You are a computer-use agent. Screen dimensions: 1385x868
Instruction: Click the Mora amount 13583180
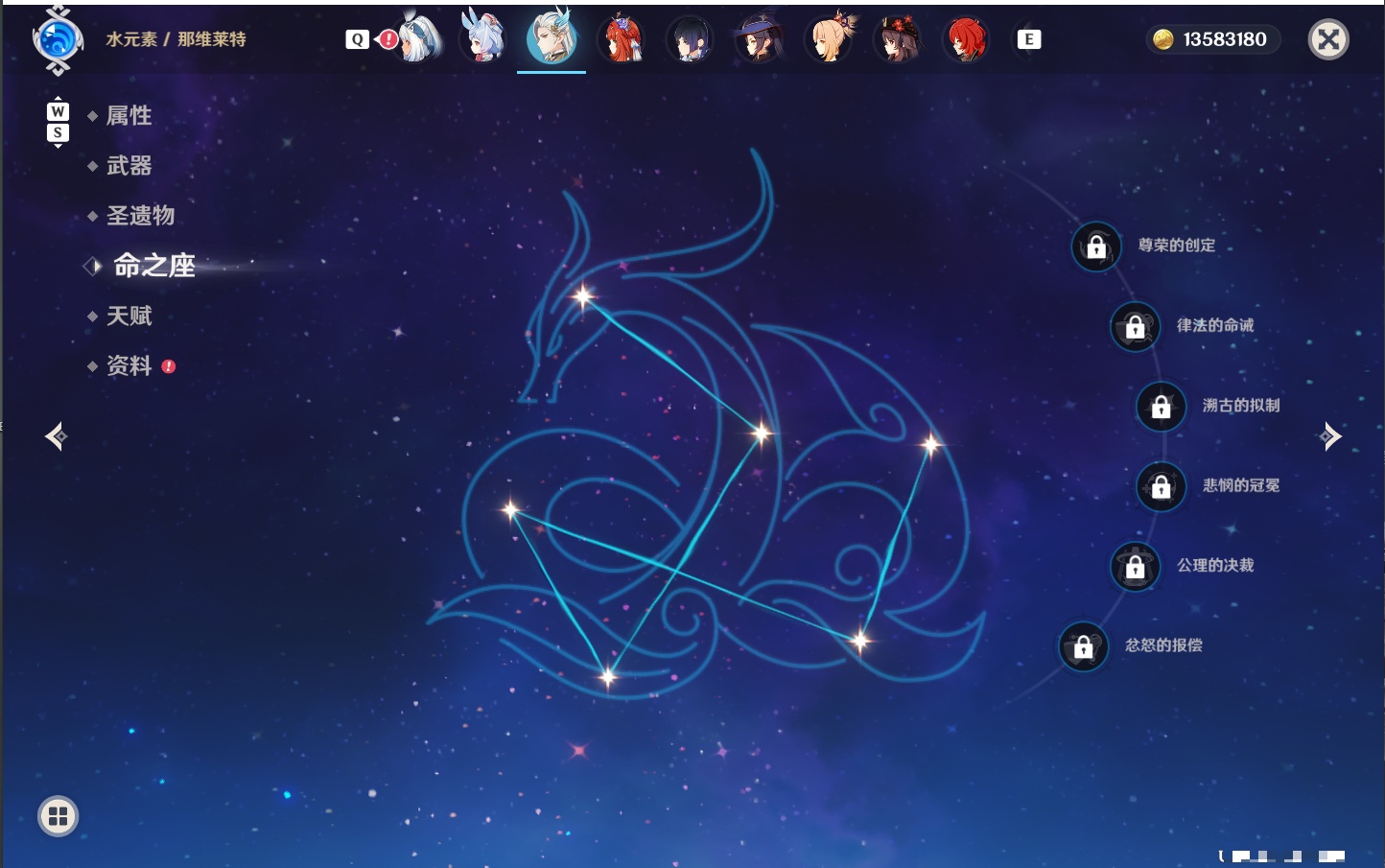[x=1225, y=39]
